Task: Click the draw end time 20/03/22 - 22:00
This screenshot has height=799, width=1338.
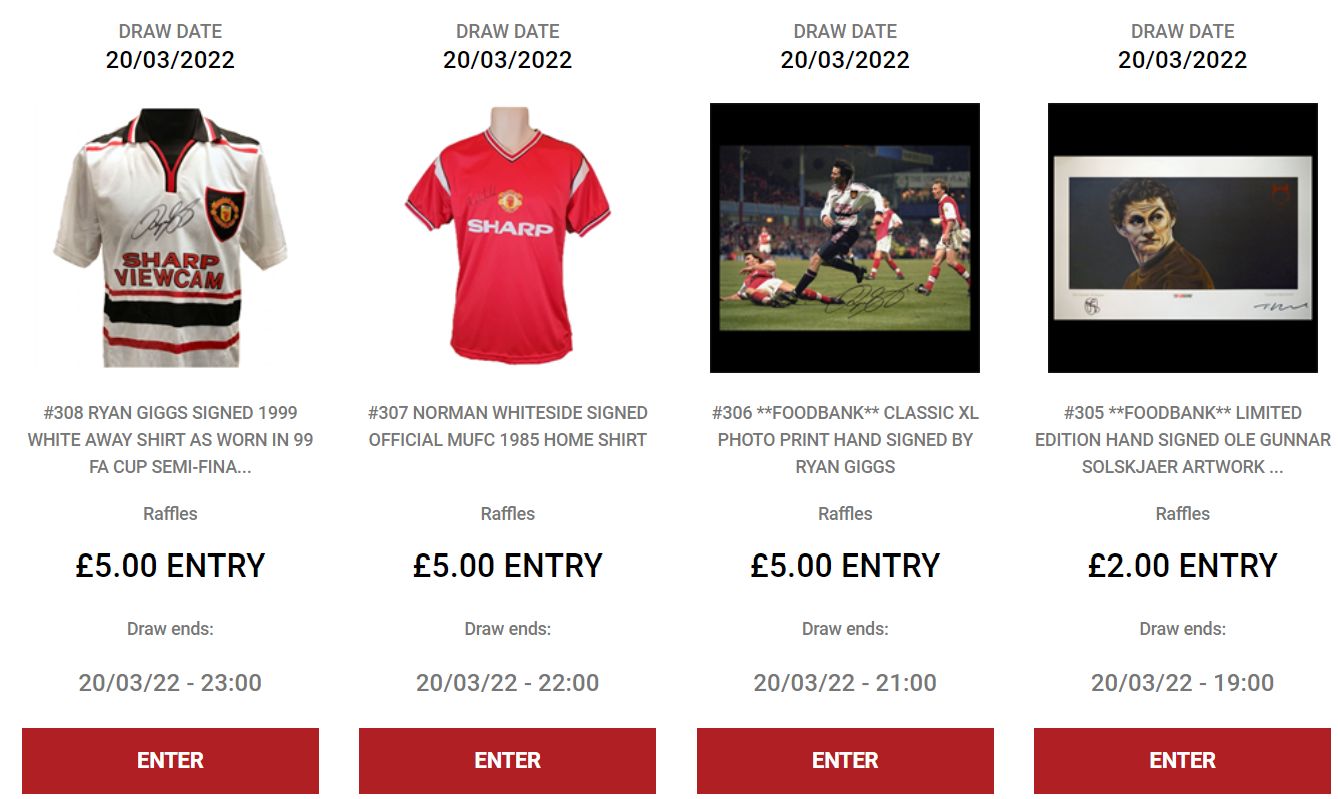Action: coord(508,683)
